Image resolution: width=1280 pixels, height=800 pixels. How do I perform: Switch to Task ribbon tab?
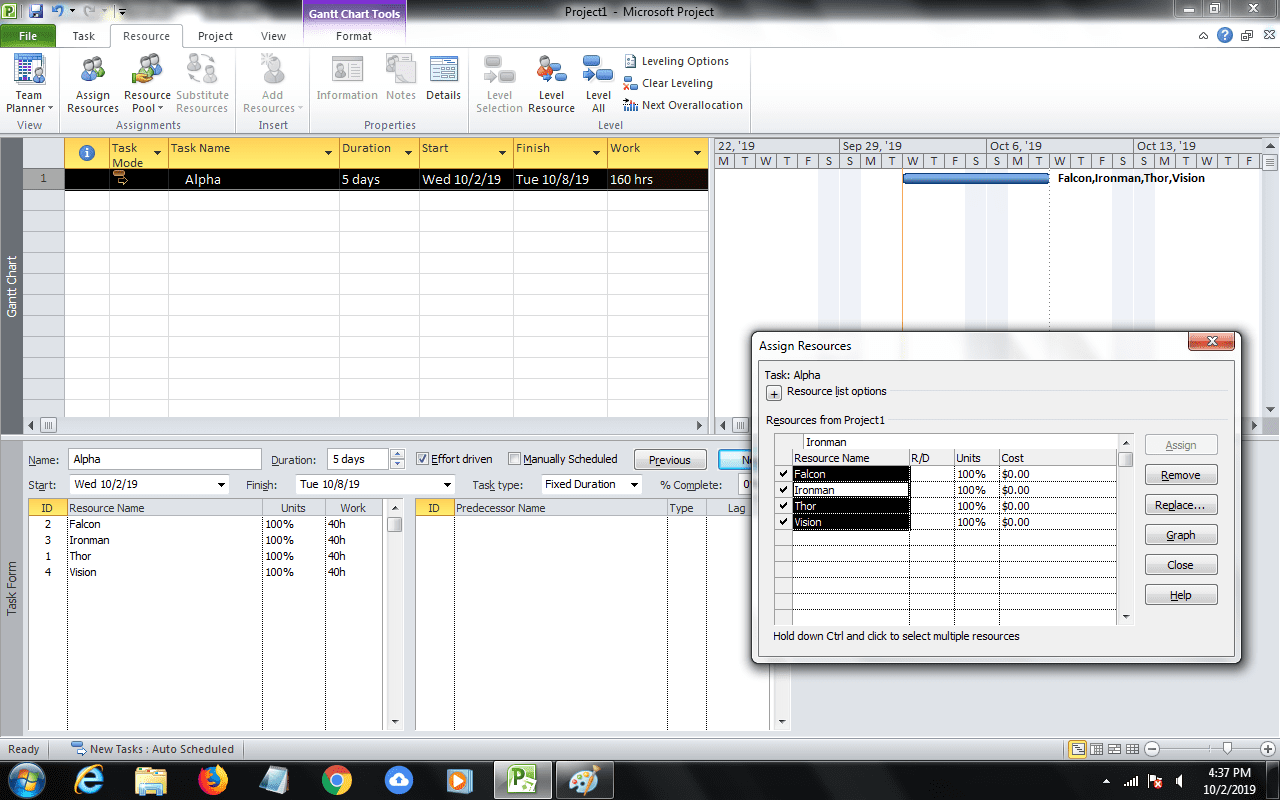[x=84, y=36]
